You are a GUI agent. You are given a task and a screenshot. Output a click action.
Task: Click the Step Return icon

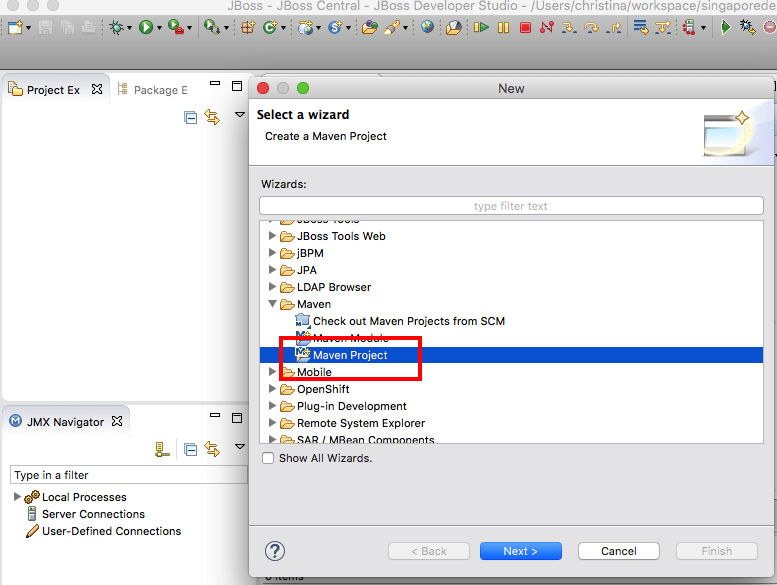tap(613, 27)
